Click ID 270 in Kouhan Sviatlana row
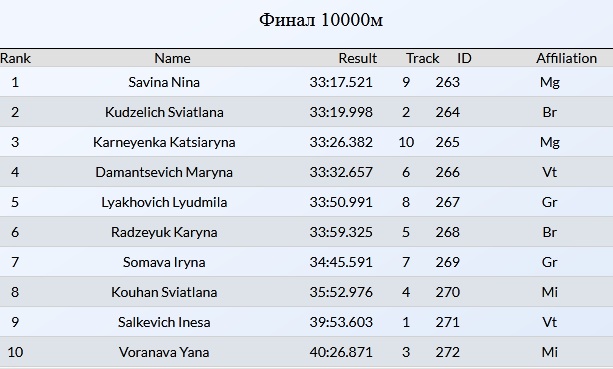The height and width of the screenshot is (369, 613). pyautogui.click(x=448, y=292)
